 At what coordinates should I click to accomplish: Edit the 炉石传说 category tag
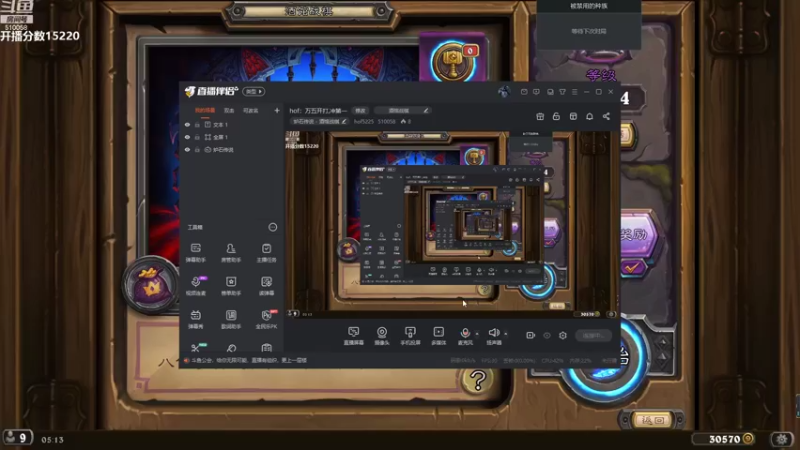(319, 121)
